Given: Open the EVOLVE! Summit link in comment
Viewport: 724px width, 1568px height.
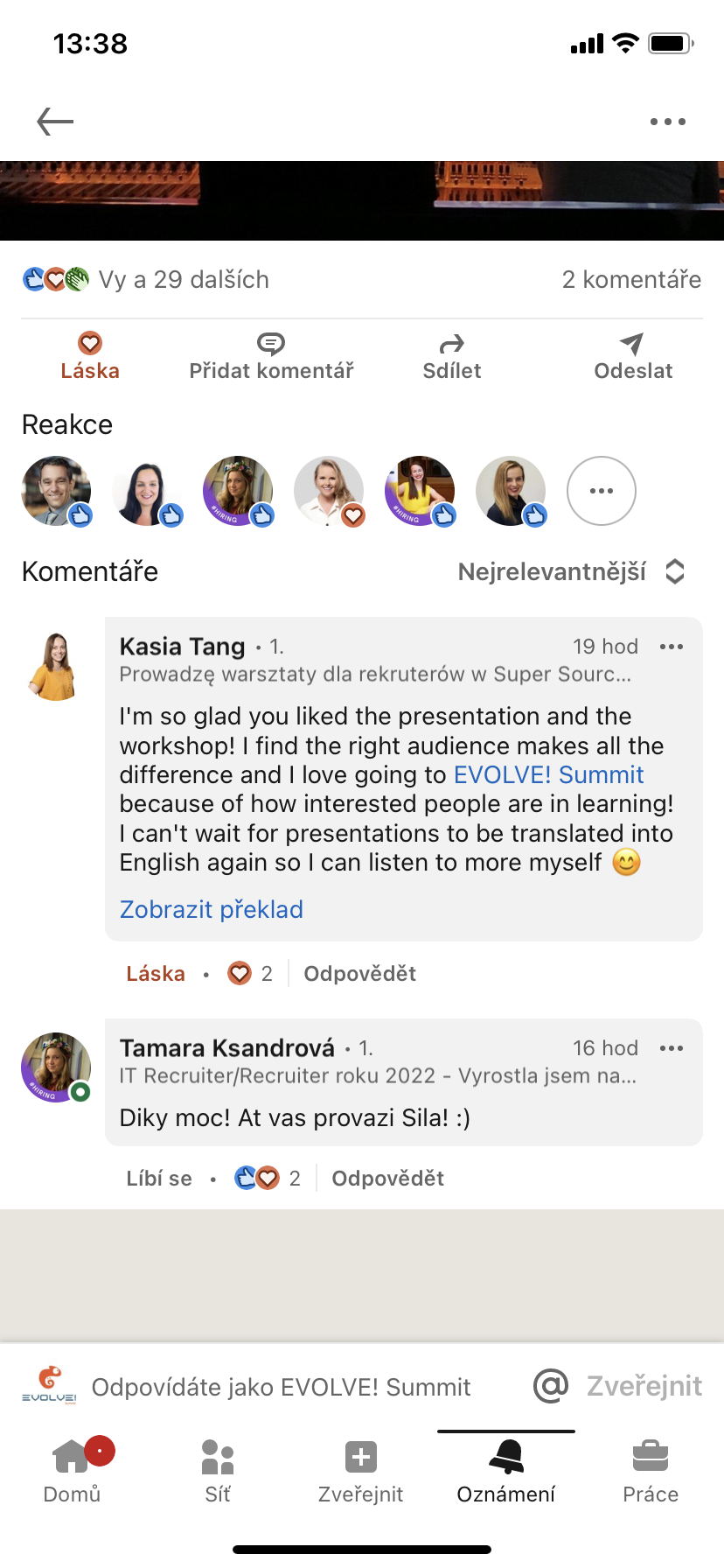Looking at the screenshot, I should click(x=548, y=774).
